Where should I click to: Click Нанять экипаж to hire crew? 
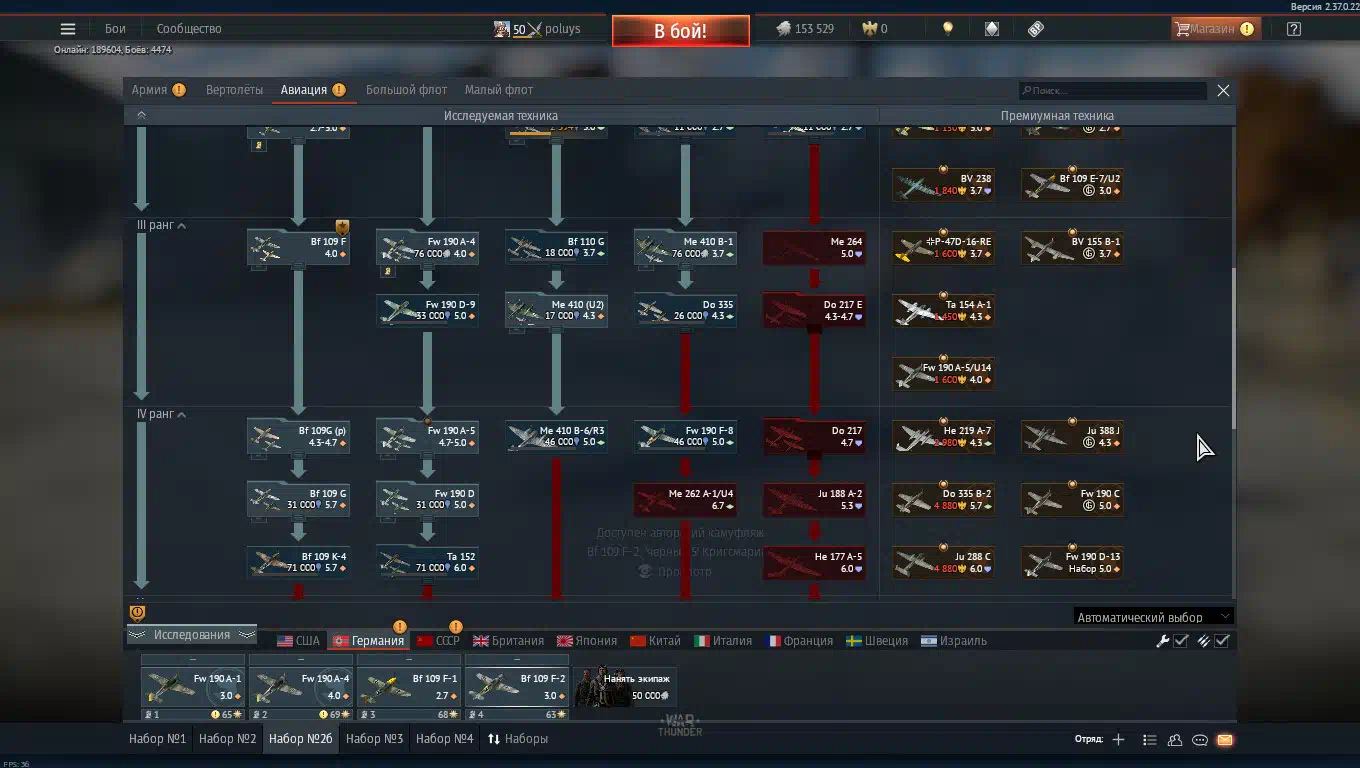pos(625,687)
